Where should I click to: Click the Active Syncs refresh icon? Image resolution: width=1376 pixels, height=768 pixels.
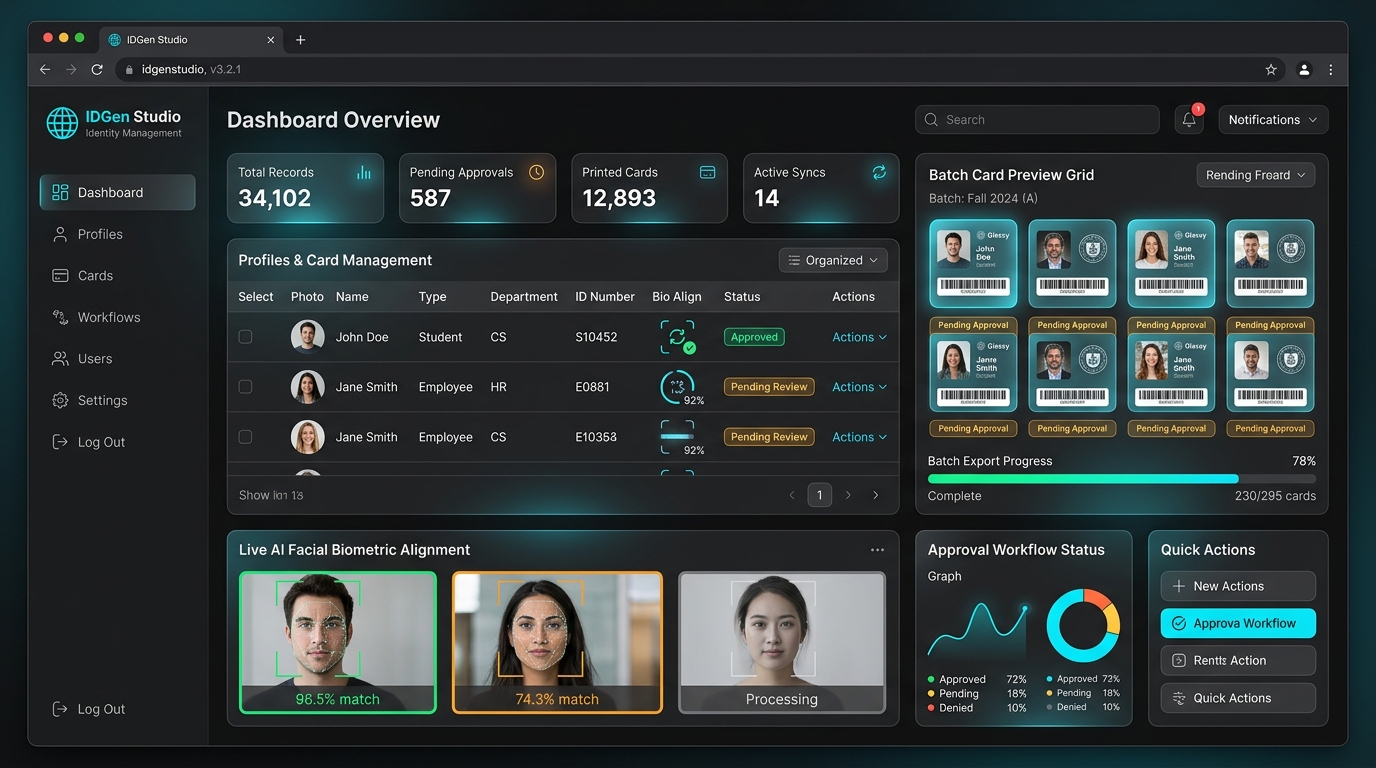879,172
